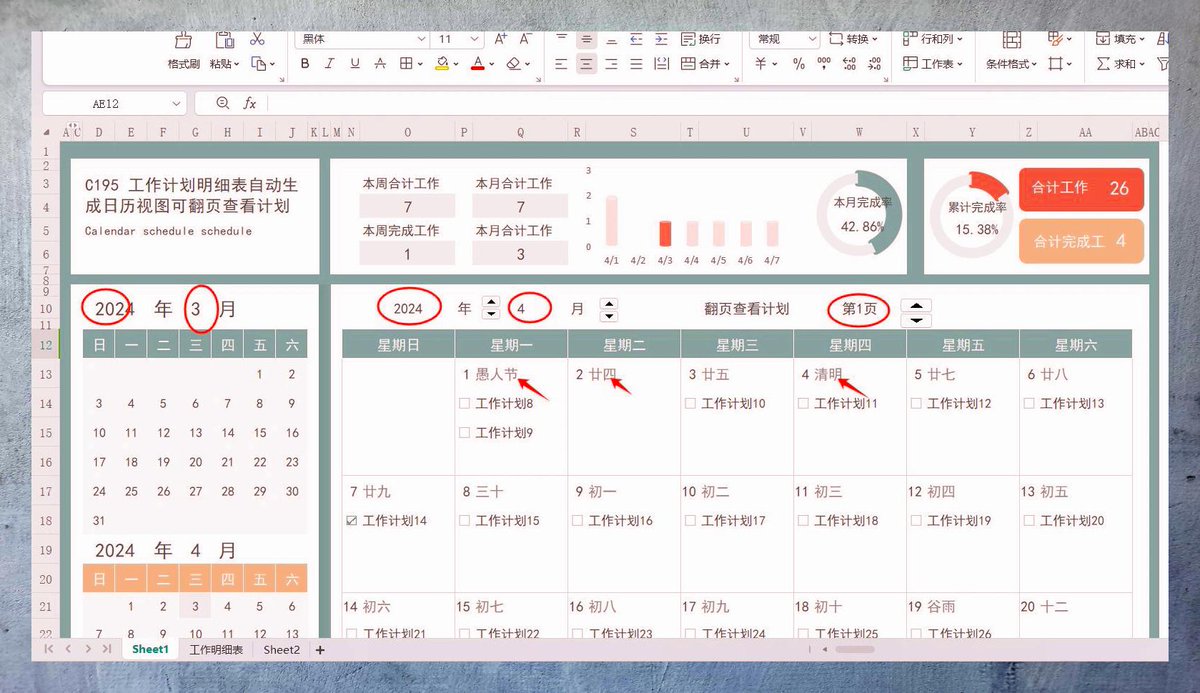Open the 行和列 rows and columns dropdown
Screen dimensions: 1200x693
click(933, 39)
